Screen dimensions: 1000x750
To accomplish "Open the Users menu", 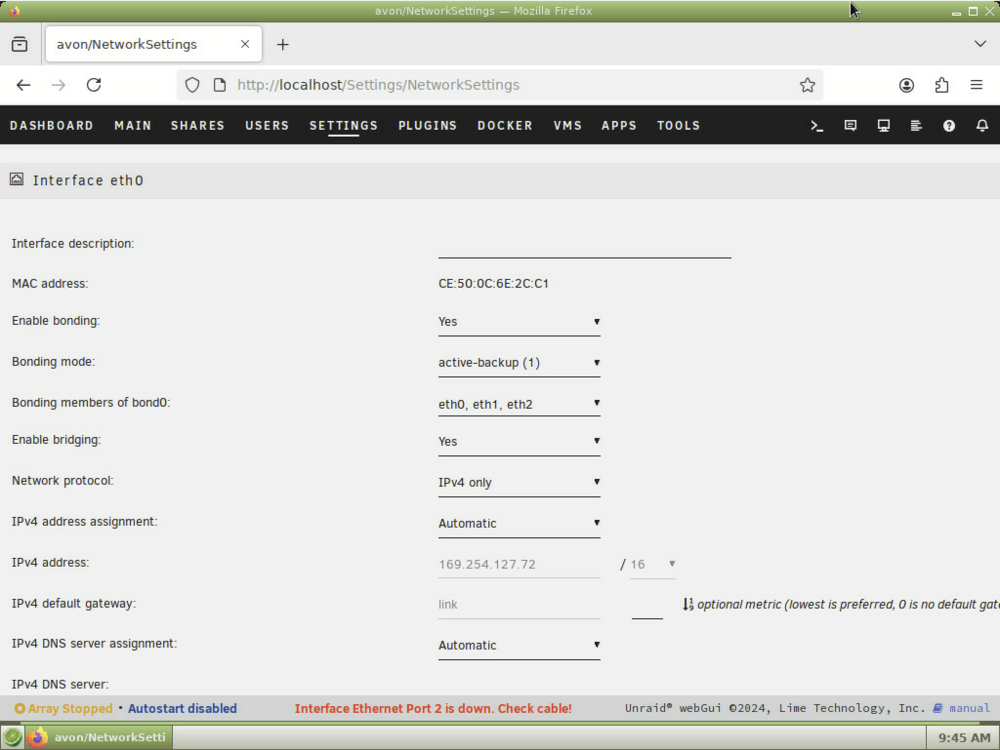I will [267, 126].
